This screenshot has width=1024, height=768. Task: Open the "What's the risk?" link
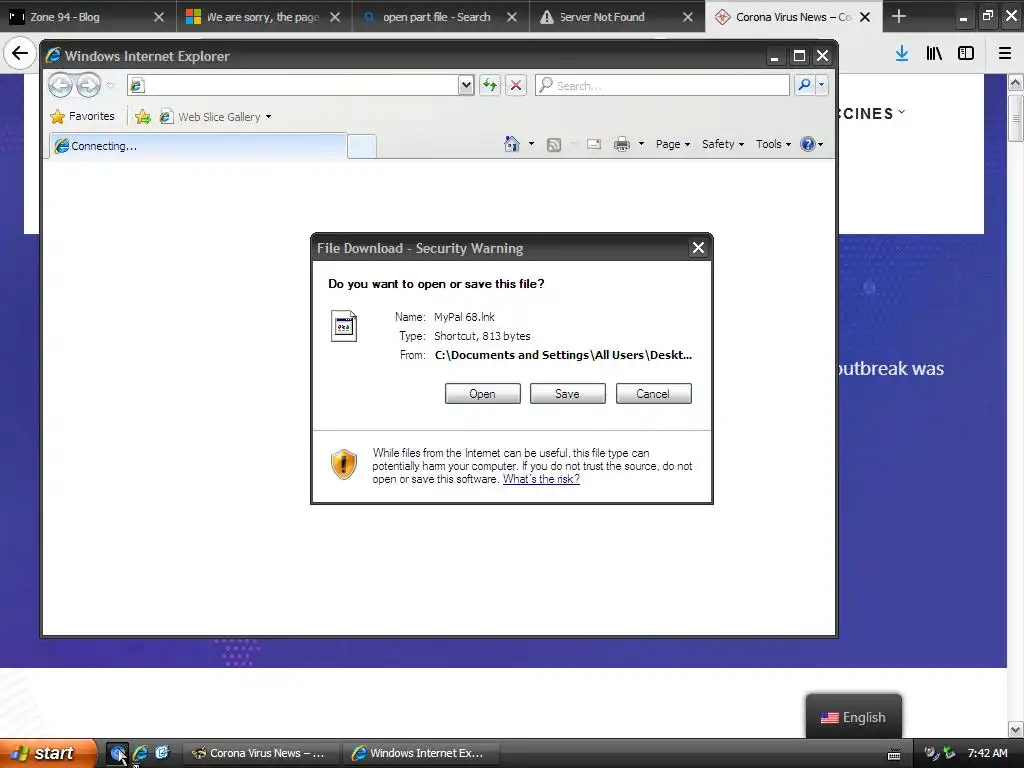coord(541,479)
